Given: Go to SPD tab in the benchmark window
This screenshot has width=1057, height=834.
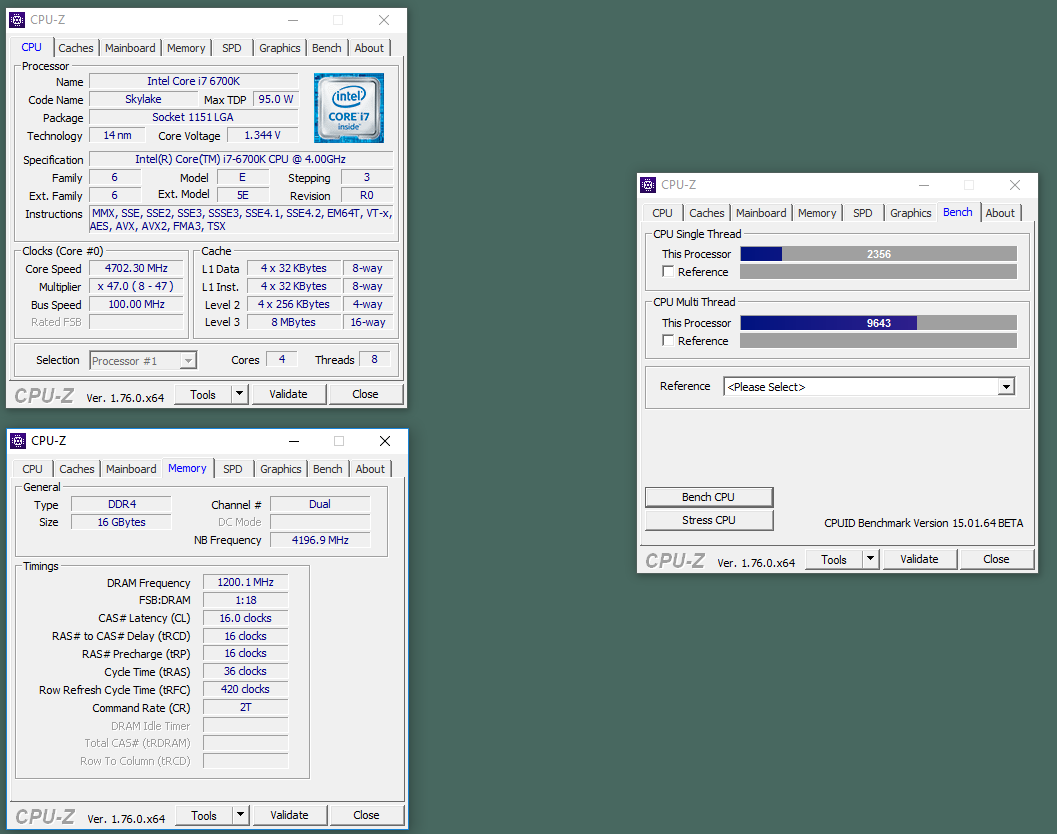Looking at the screenshot, I should point(863,213).
